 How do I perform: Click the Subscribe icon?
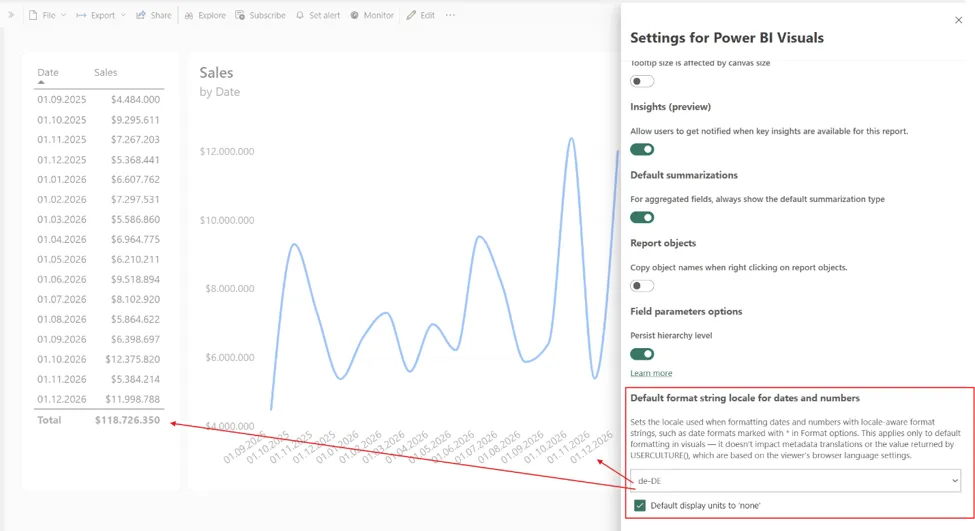240,15
